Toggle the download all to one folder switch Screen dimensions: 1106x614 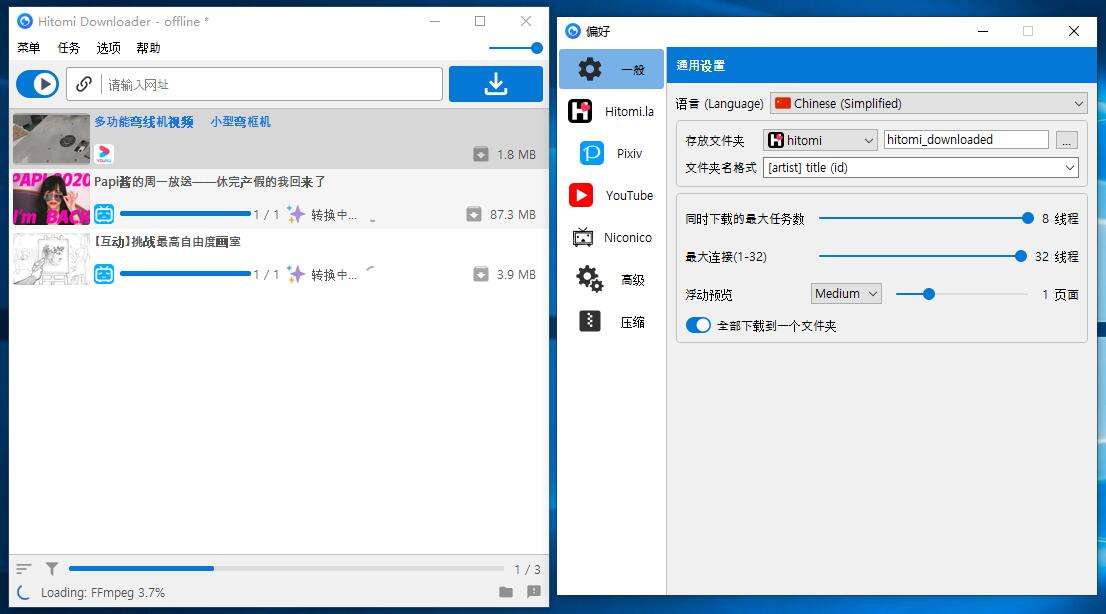coord(698,325)
